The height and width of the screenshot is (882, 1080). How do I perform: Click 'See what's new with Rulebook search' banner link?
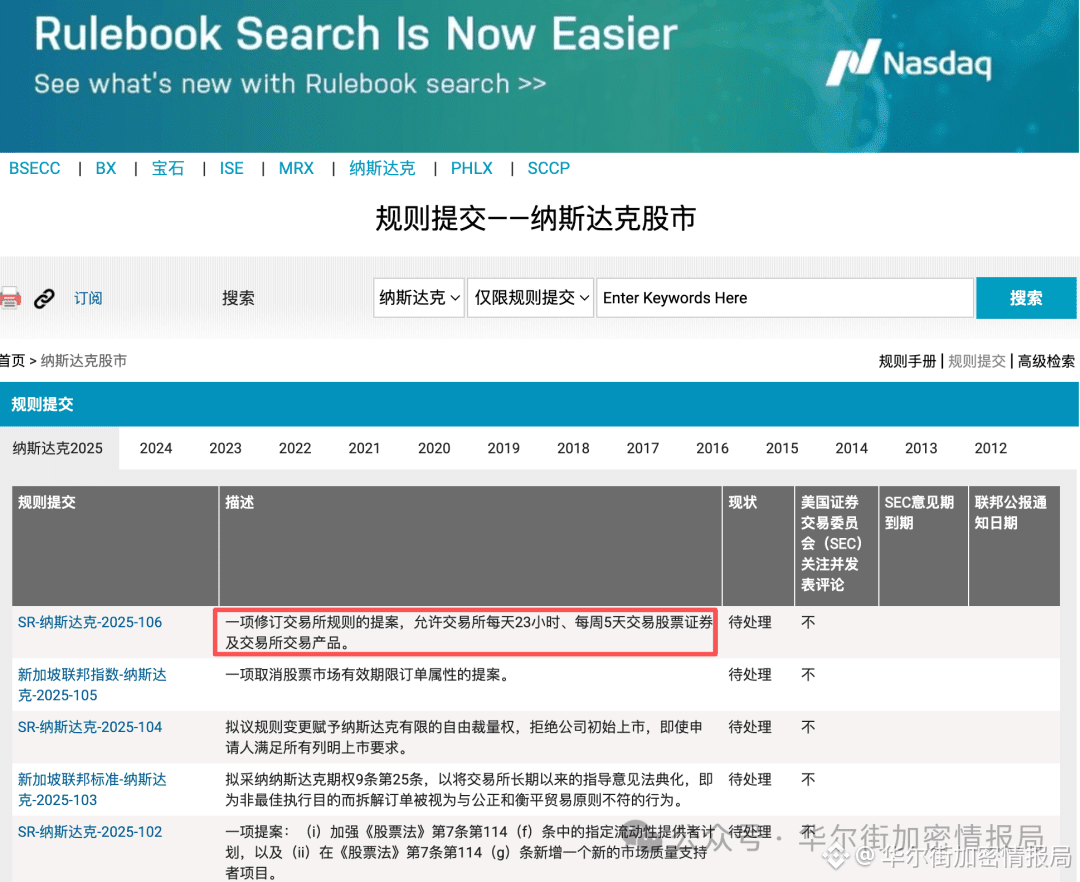coord(290,84)
